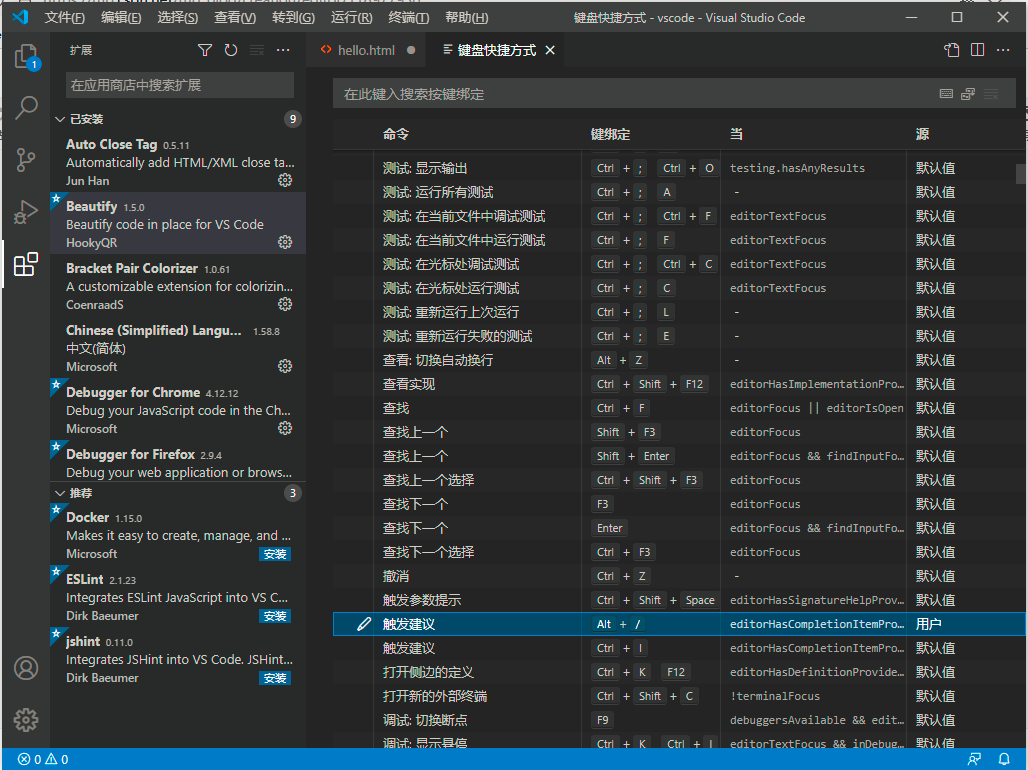Open the Search view in activity bar
The height and width of the screenshot is (770, 1028).
(x=26, y=107)
